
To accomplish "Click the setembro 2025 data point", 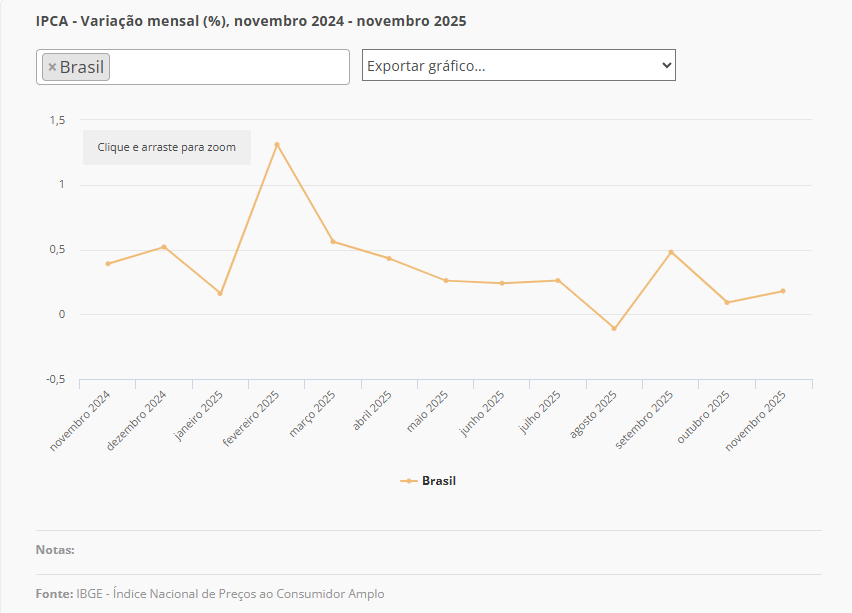I will pos(671,252).
